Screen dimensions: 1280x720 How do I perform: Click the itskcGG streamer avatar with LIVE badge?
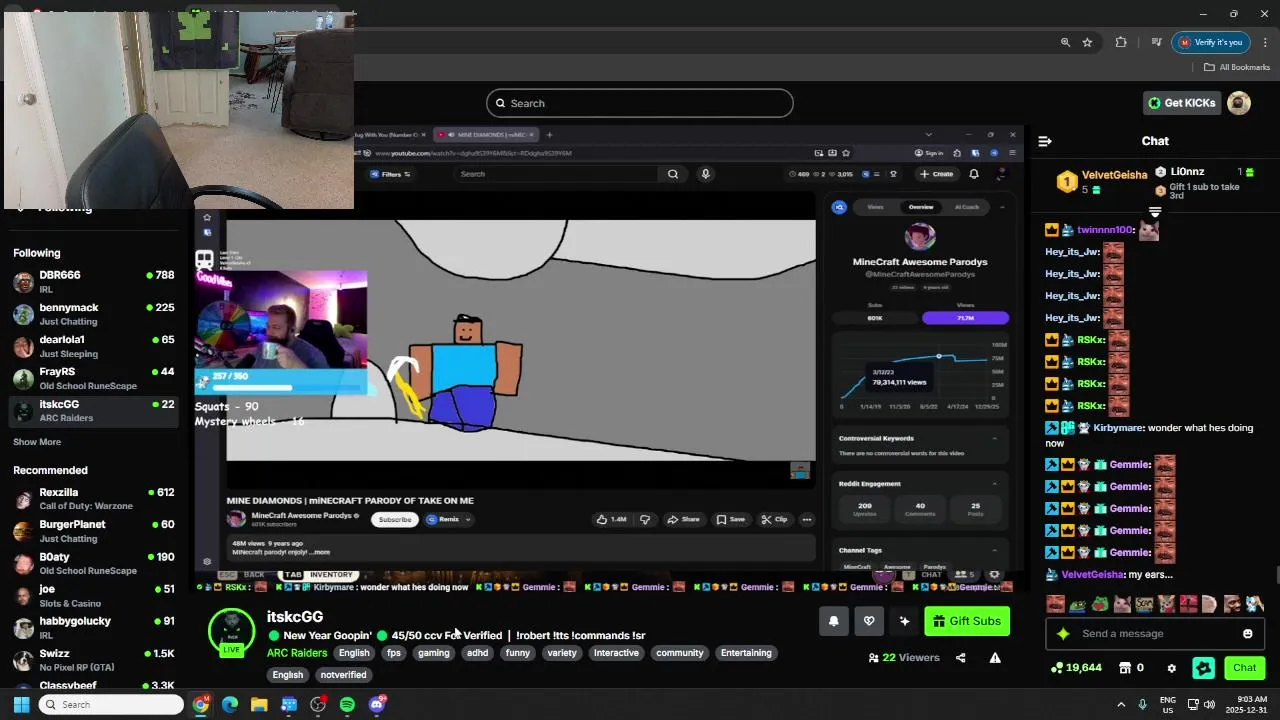coord(231,632)
